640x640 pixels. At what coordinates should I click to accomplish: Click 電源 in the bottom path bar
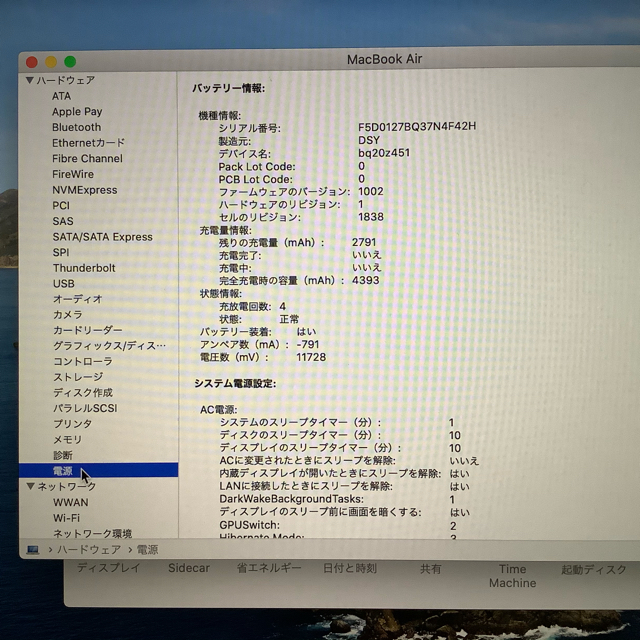[147, 550]
